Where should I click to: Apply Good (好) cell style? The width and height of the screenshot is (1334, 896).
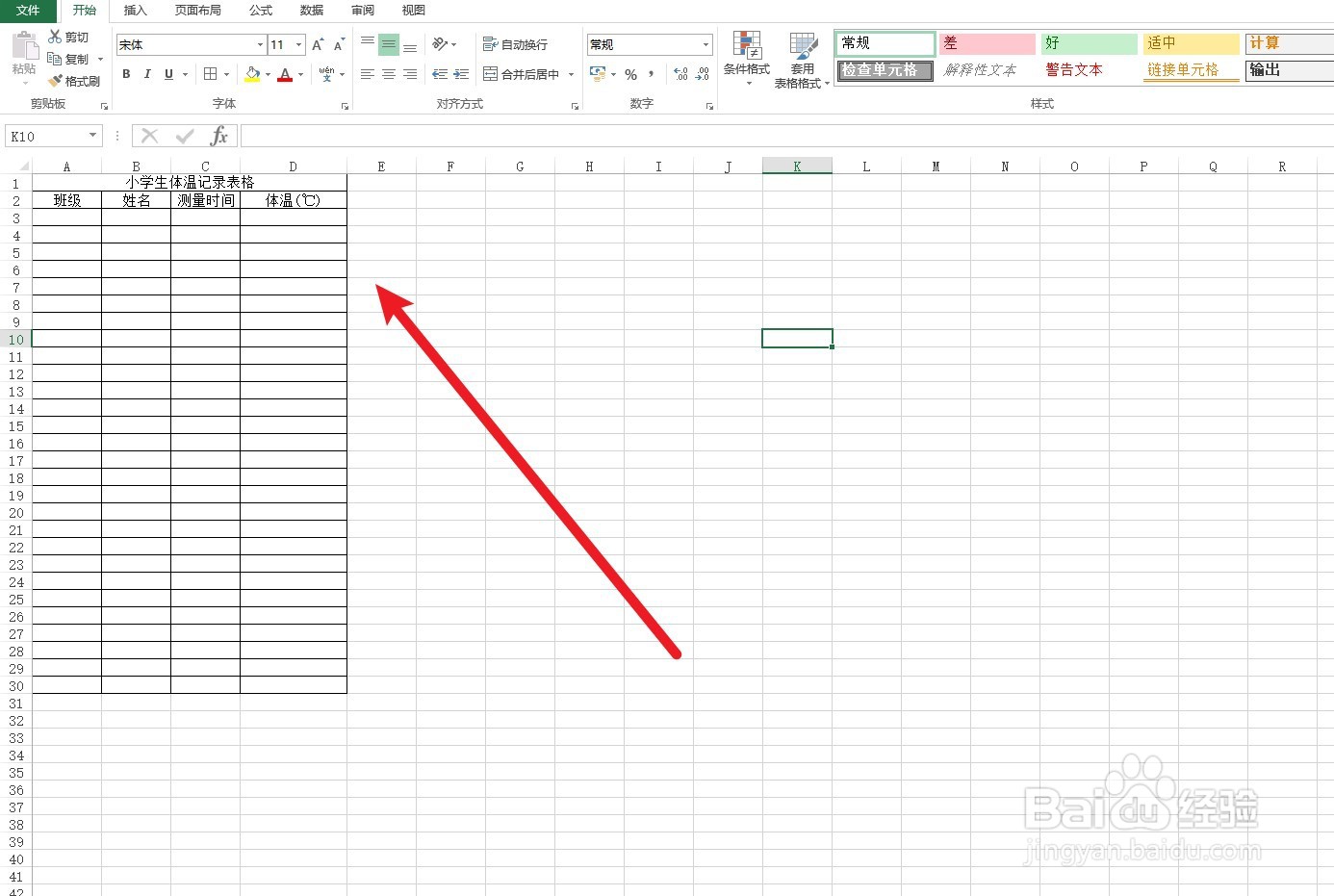click(1090, 43)
